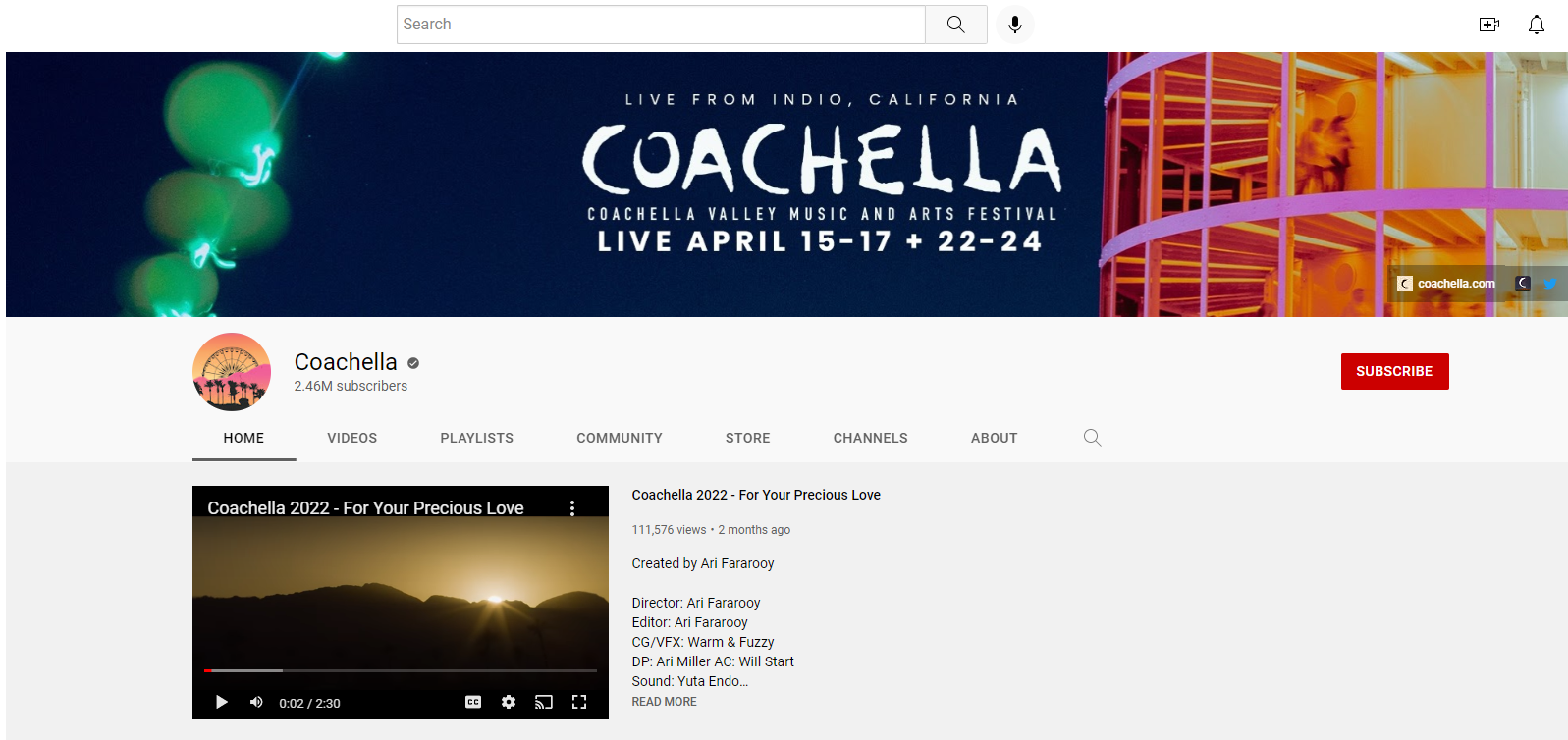1568x740 pixels.
Task: Click the verified badge beside Coachella
Action: [413, 363]
